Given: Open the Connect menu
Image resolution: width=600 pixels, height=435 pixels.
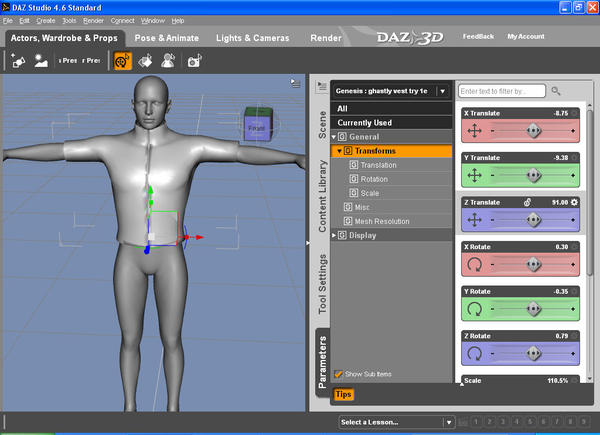Looking at the screenshot, I should (122, 21).
